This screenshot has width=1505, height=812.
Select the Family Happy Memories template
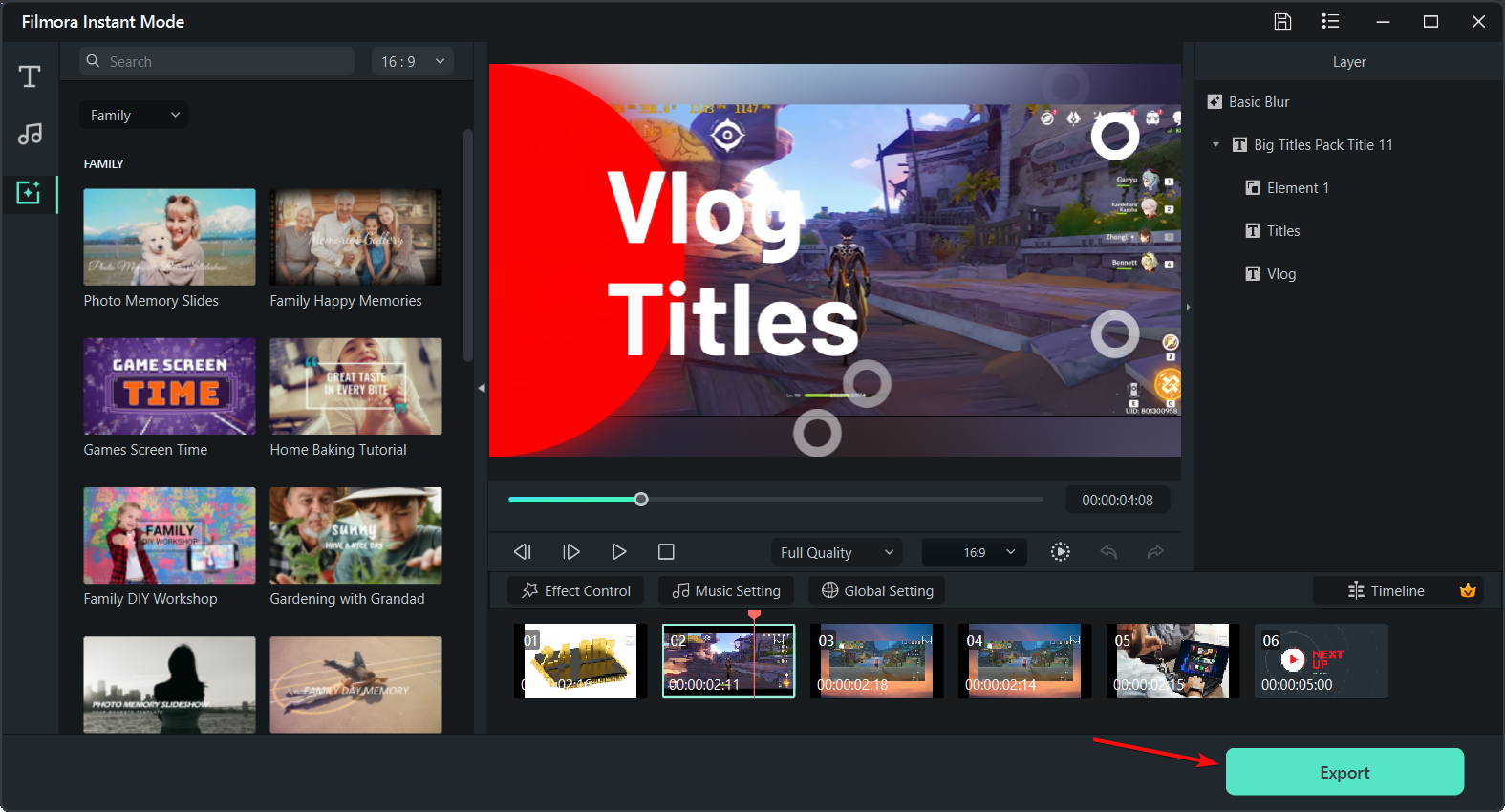pyautogui.click(x=355, y=237)
